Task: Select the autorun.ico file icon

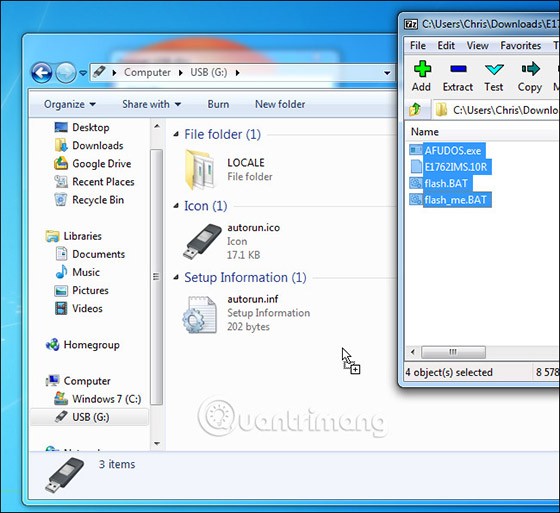Action: 202,241
